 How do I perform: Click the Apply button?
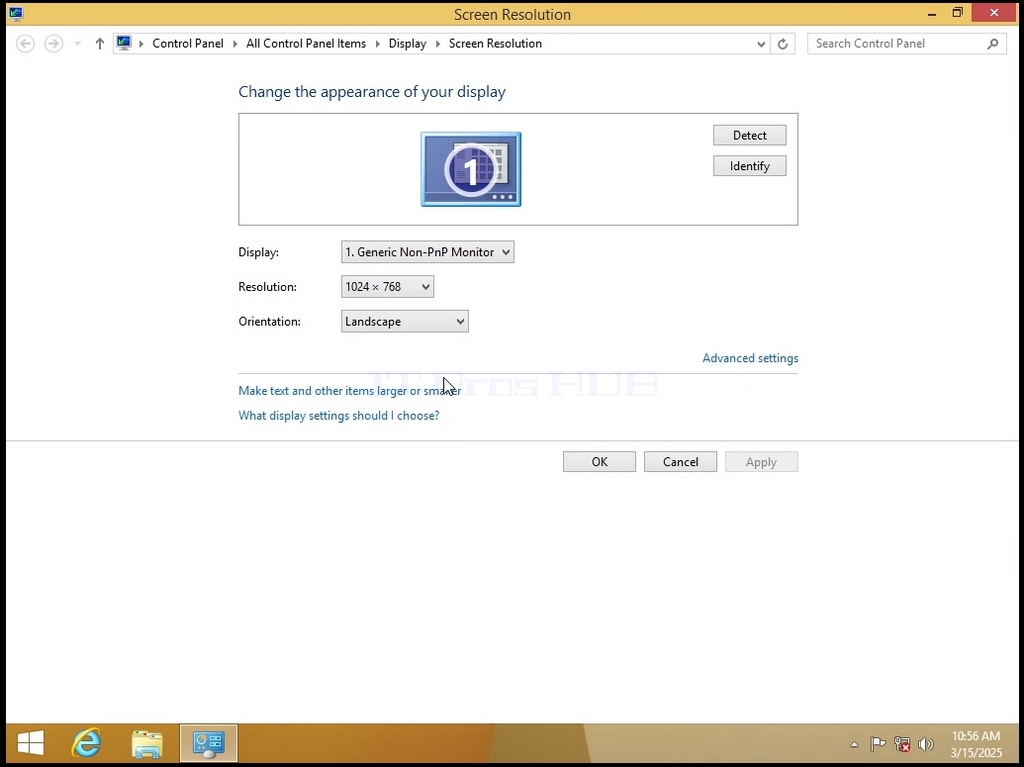coord(761,462)
